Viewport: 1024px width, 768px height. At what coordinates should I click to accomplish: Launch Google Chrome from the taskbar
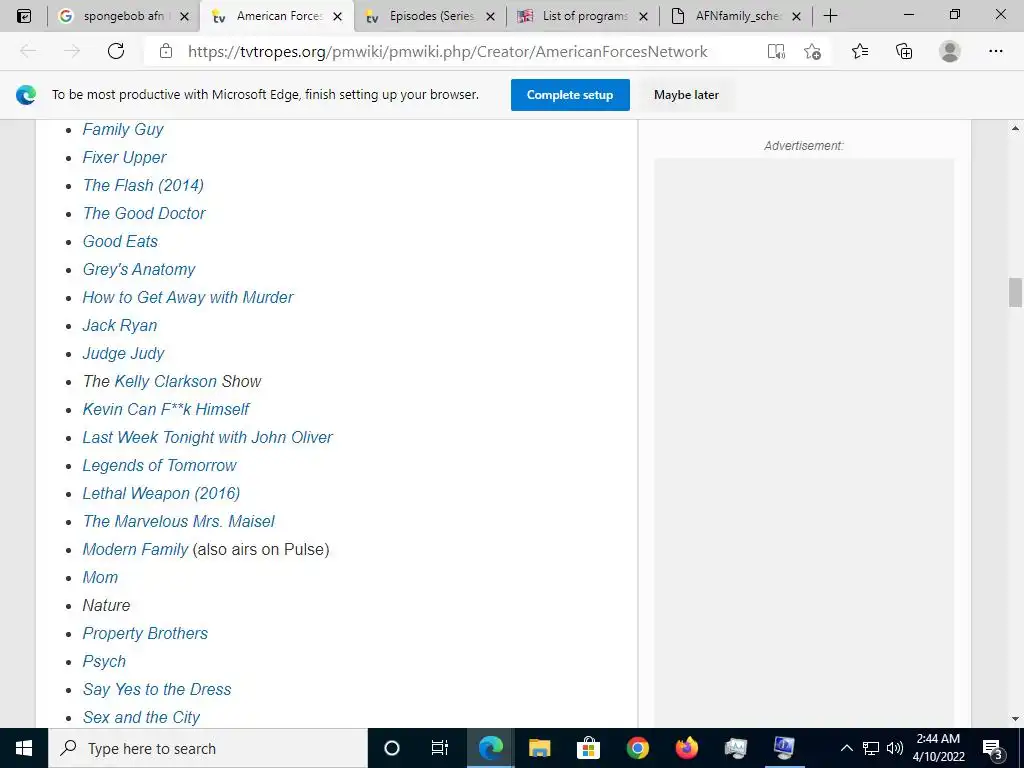(x=637, y=748)
